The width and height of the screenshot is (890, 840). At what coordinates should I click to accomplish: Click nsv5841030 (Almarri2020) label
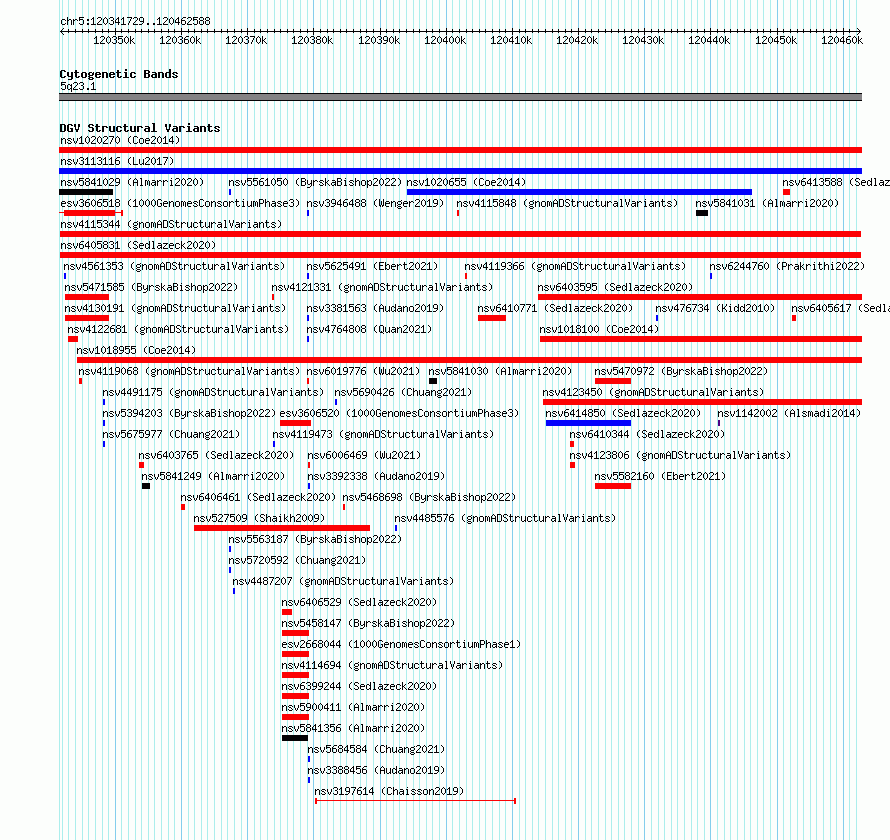500,371
